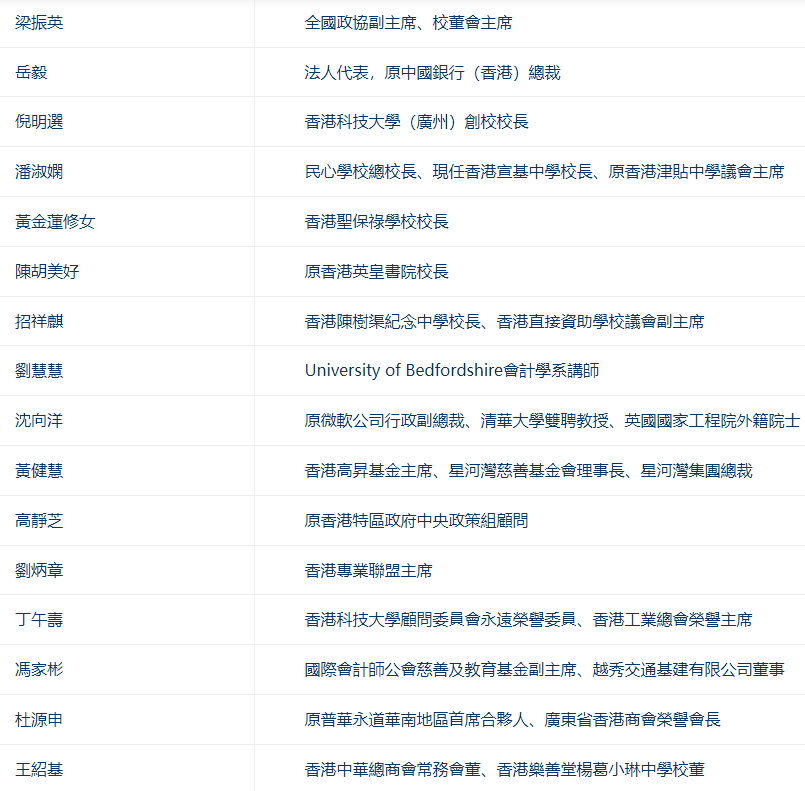Image resolution: width=805 pixels, height=791 pixels.
Task: Click the text 原香港特區政府中央政策組顧問
Action: click(416, 520)
